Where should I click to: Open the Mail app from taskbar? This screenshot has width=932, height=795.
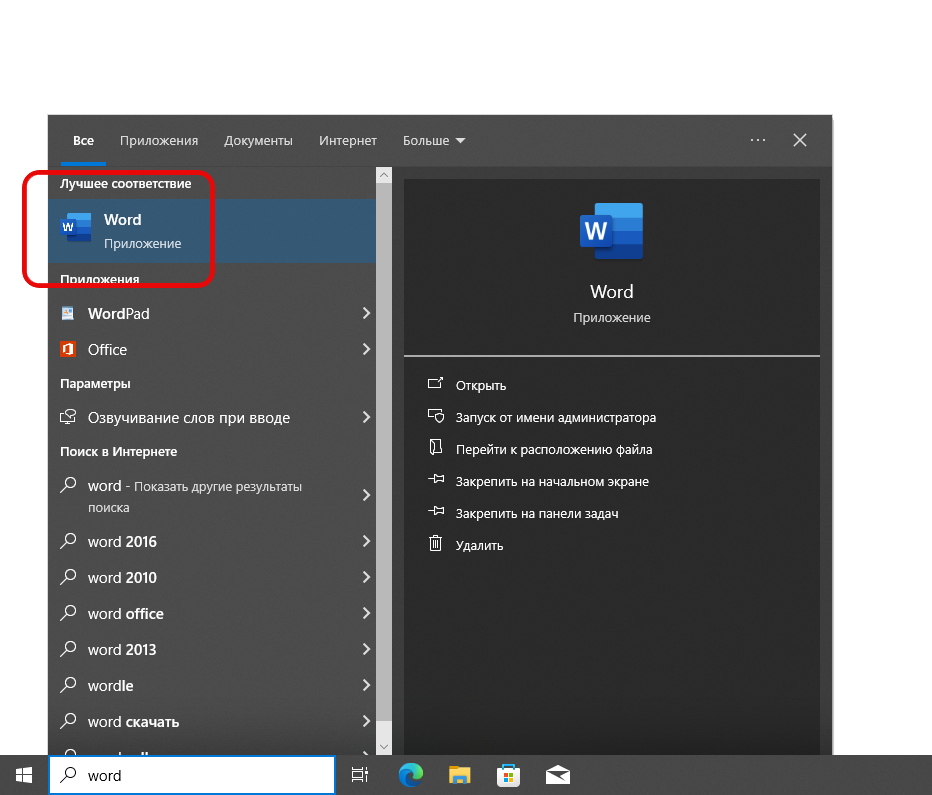(x=557, y=775)
